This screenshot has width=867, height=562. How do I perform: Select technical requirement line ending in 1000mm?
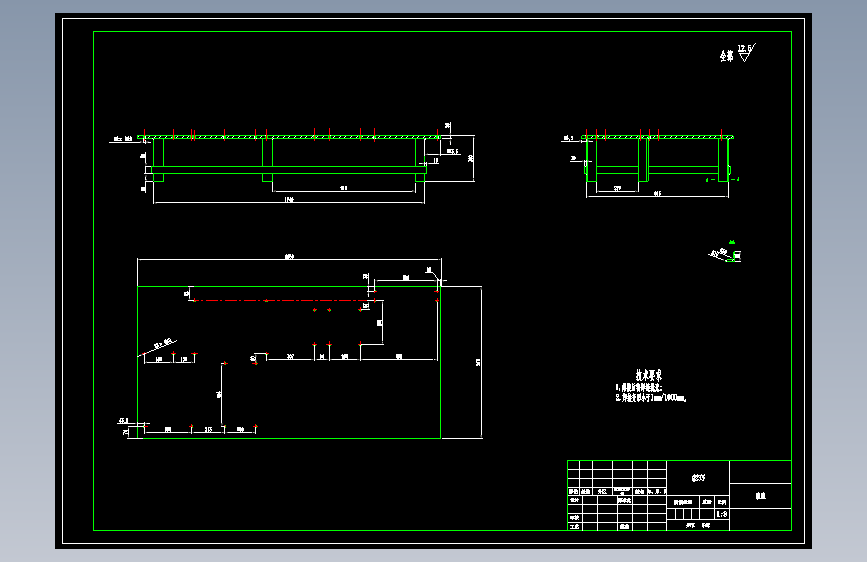coord(651,398)
